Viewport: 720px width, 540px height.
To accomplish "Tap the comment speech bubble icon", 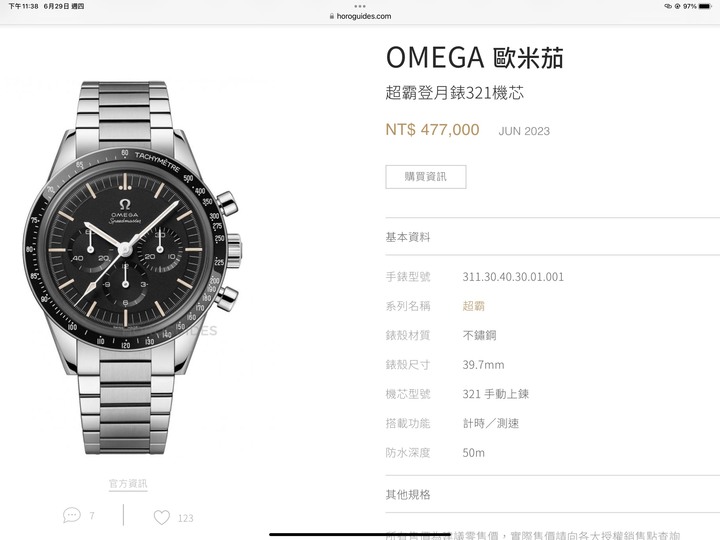I will (72, 515).
